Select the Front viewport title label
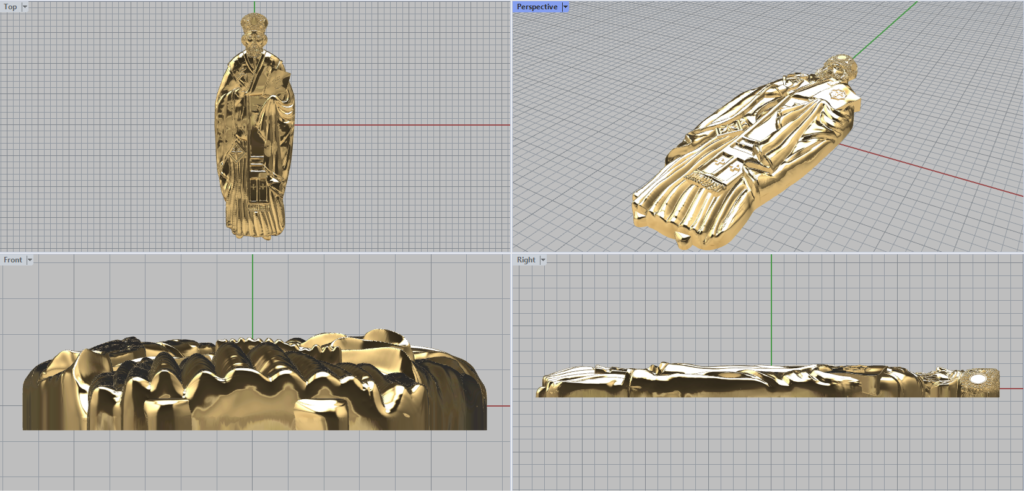1024x492 pixels. click(x=13, y=260)
